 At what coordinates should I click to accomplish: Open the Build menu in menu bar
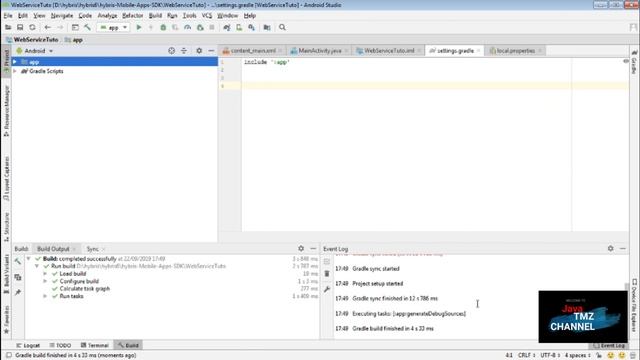click(x=155, y=16)
